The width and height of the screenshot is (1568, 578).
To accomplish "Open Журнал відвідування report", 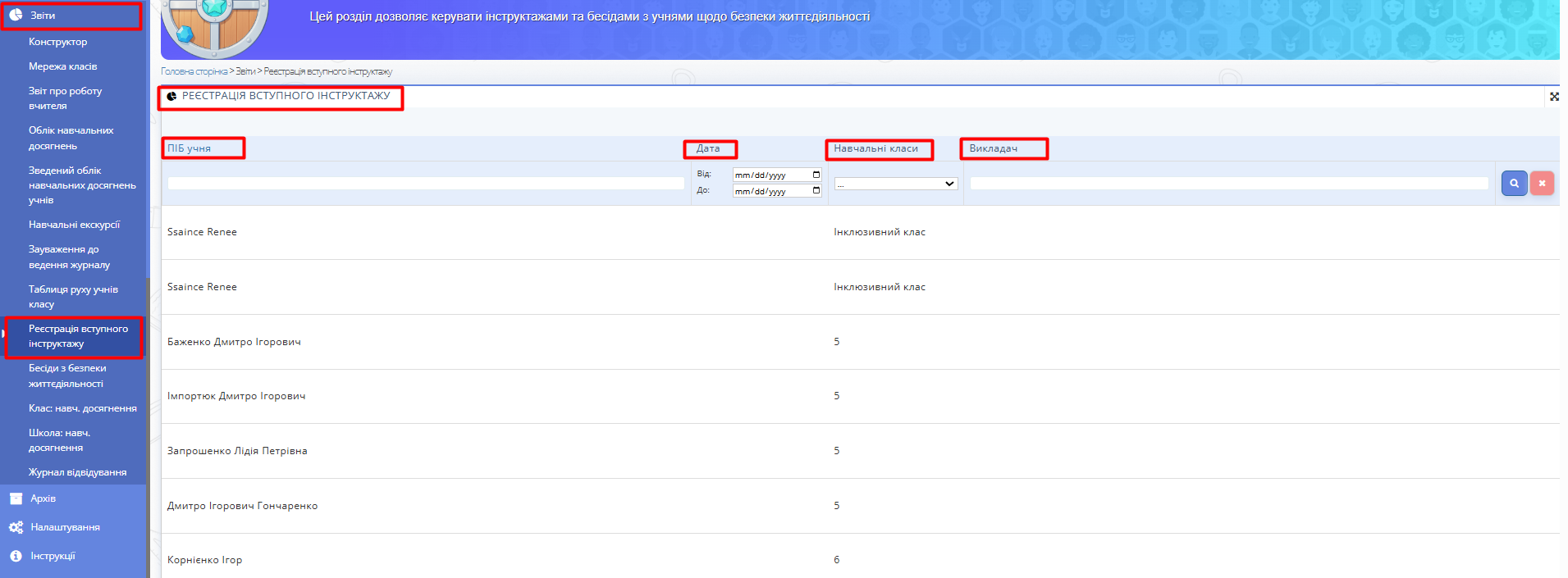I will click(x=77, y=472).
